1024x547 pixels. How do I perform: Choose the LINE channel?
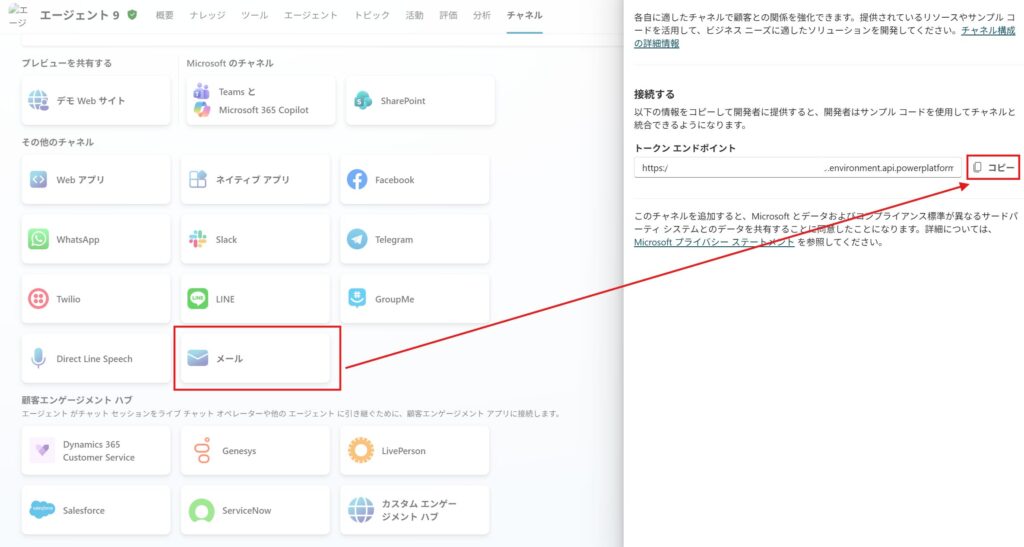255,299
